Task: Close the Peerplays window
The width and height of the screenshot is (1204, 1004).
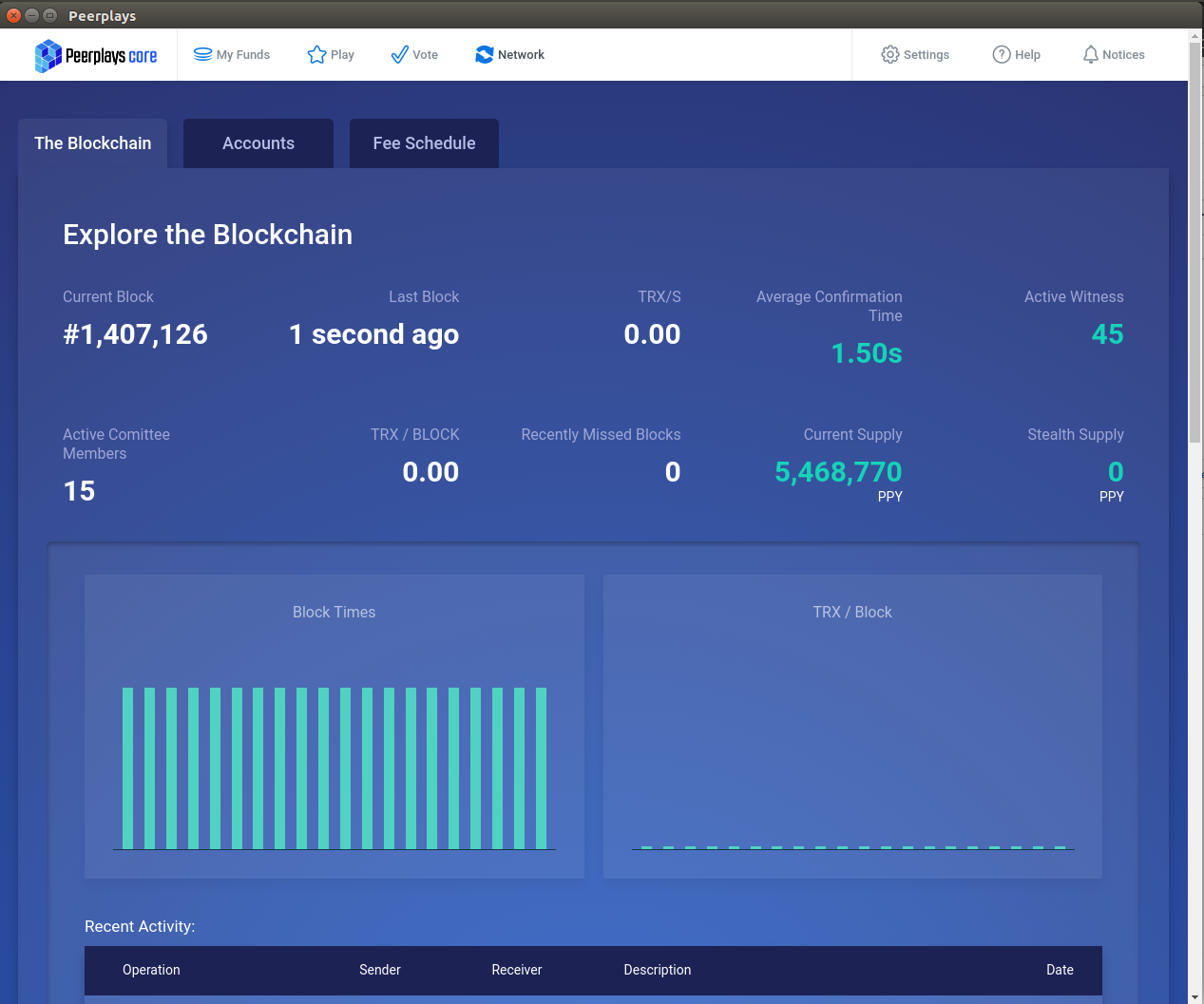Action: click(x=13, y=15)
